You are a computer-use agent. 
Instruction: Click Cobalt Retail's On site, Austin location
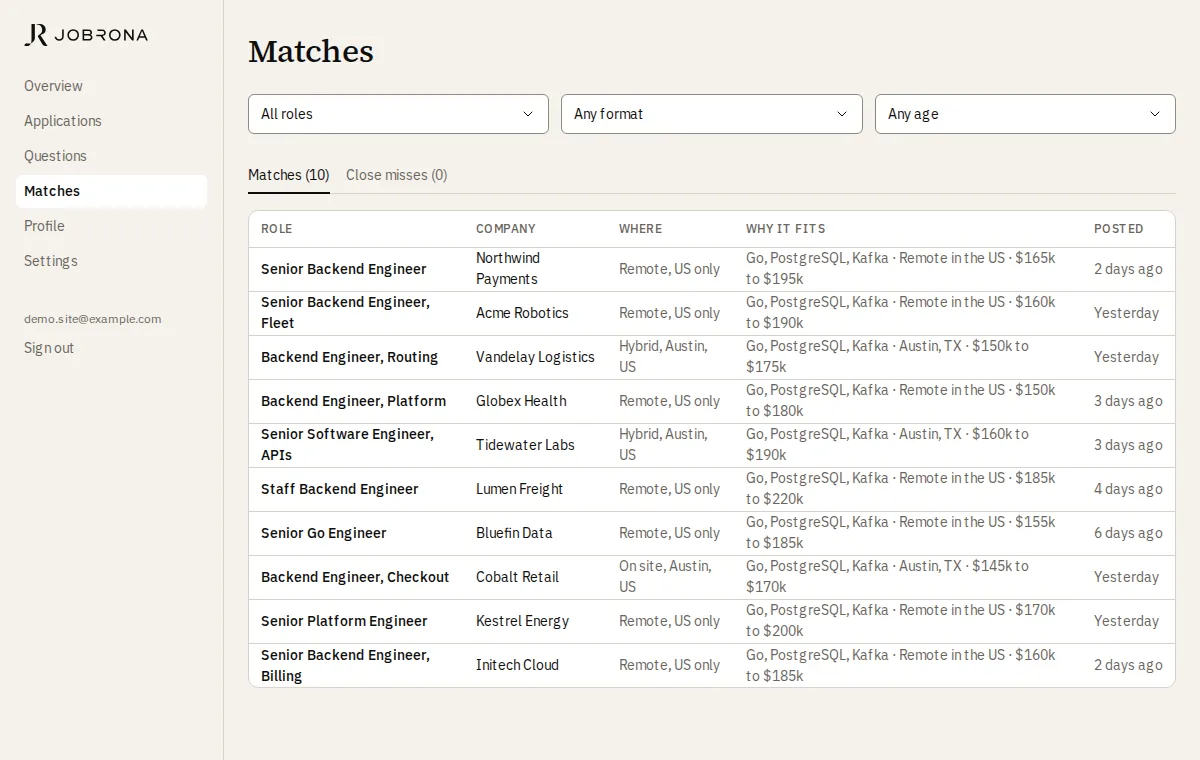pyautogui.click(x=665, y=577)
